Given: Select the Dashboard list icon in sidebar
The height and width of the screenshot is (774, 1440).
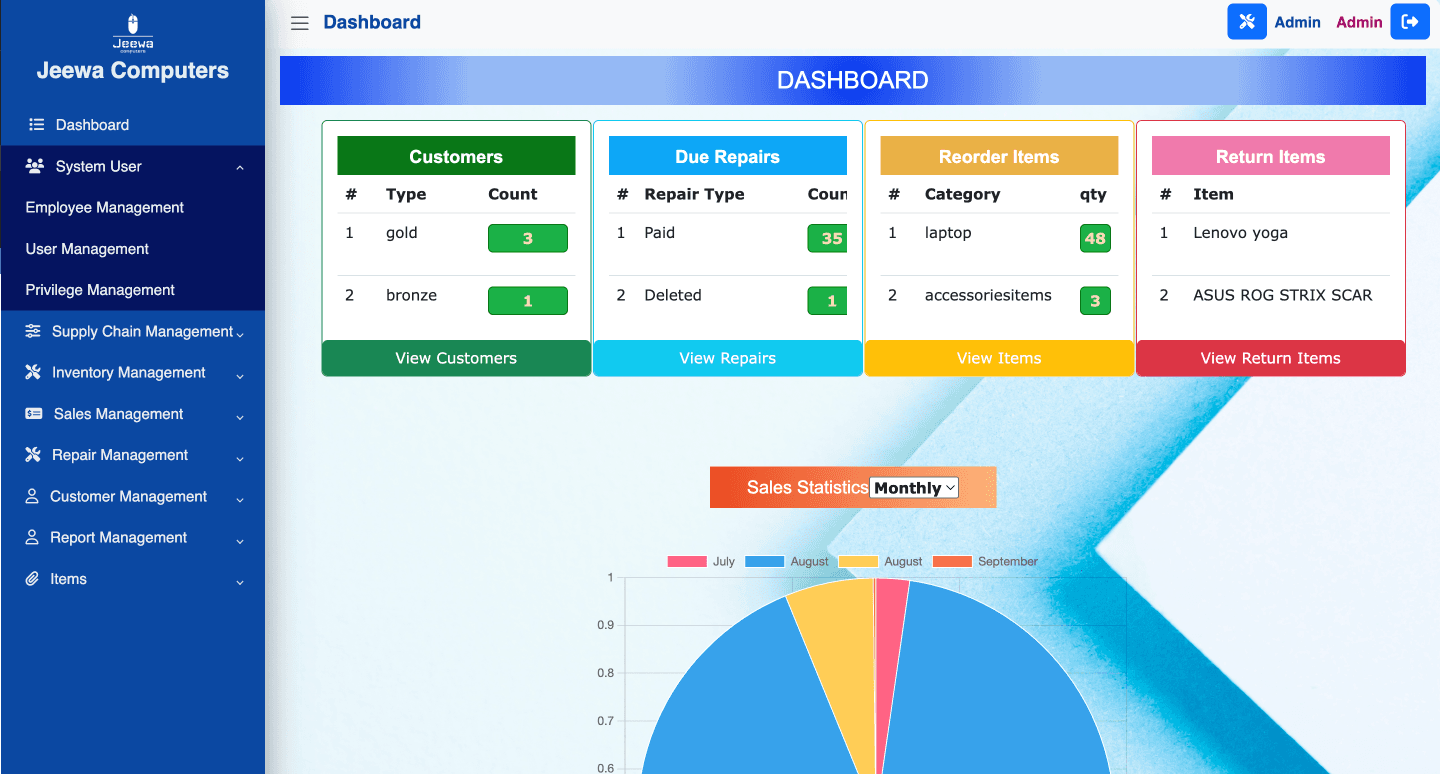Looking at the screenshot, I should click(34, 124).
